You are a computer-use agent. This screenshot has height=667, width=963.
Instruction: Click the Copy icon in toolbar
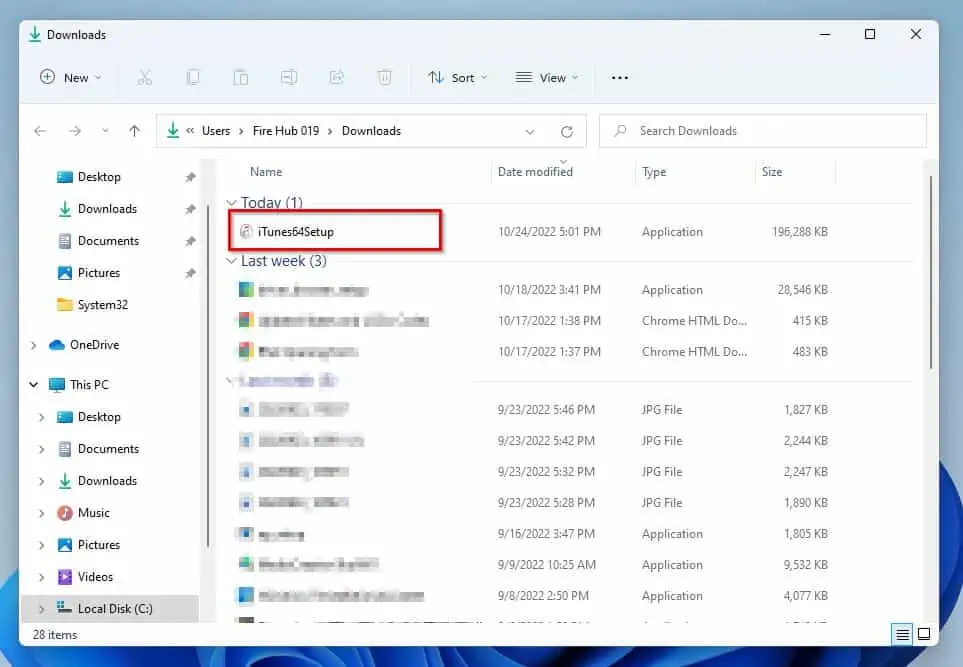point(193,77)
